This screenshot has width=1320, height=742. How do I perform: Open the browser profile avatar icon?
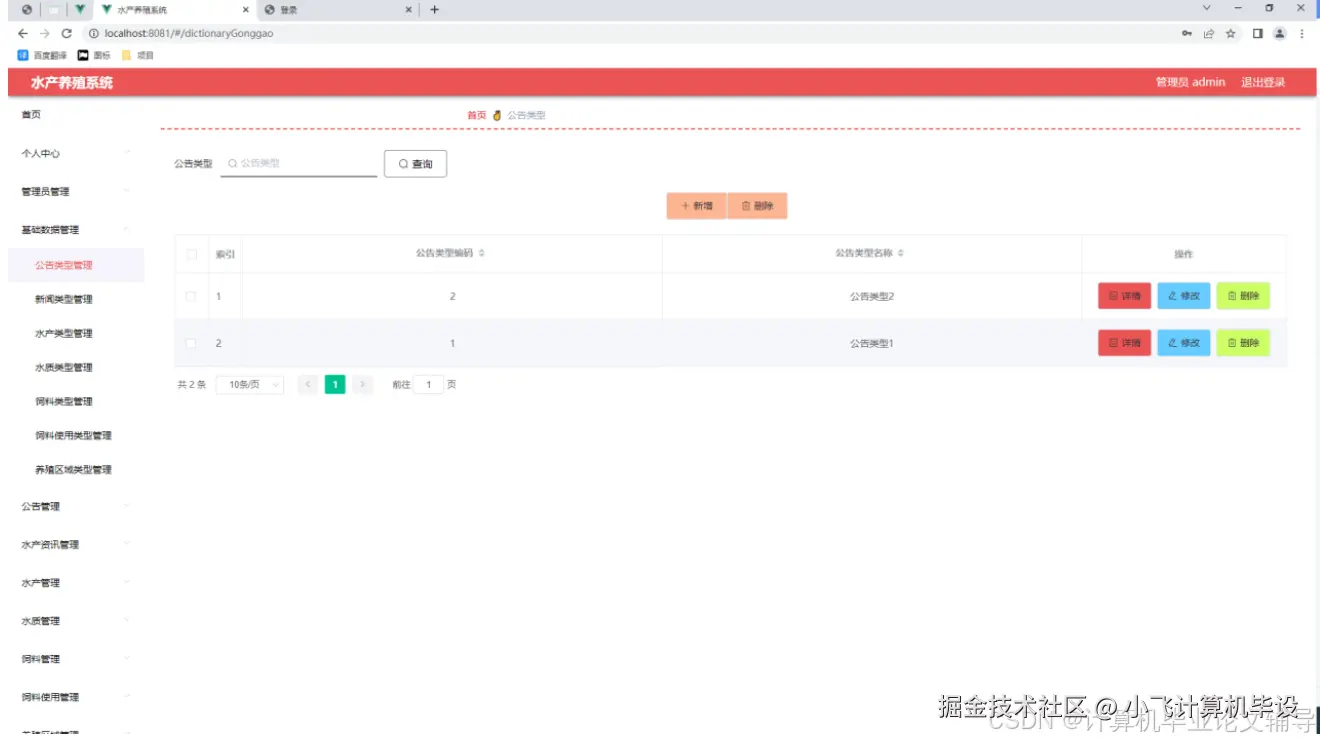(1279, 33)
